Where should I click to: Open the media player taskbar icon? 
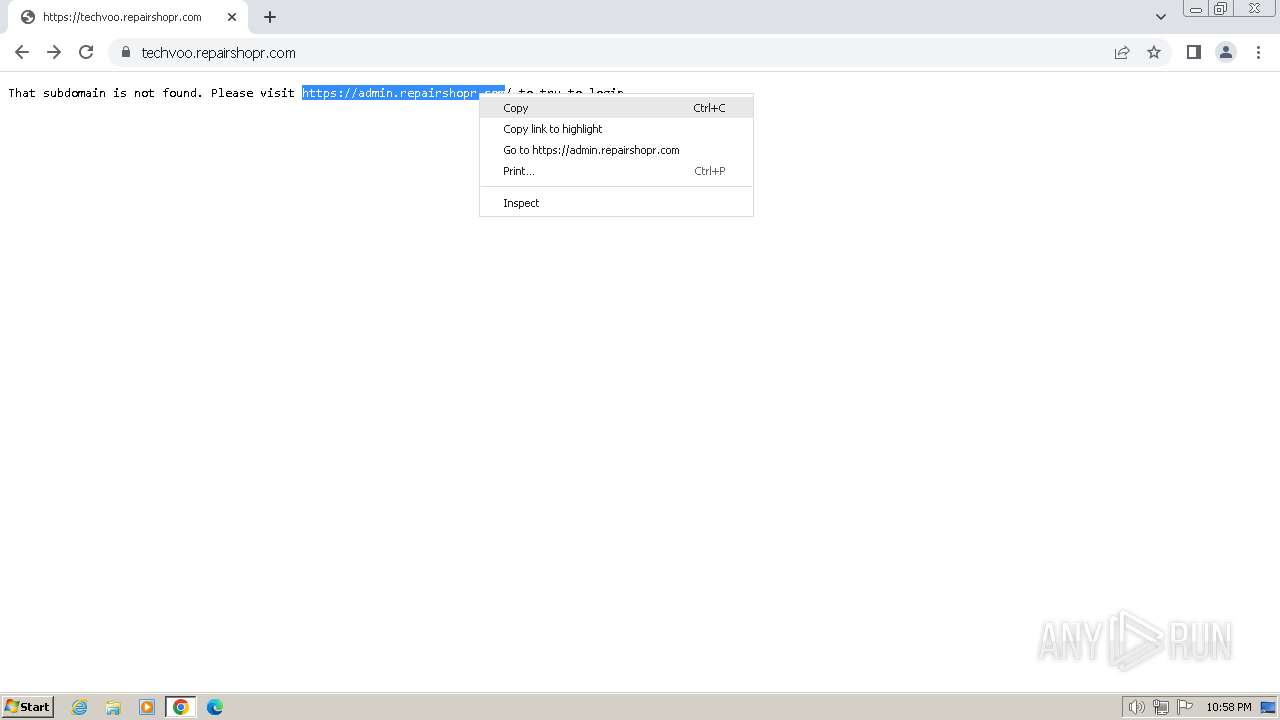(x=147, y=707)
